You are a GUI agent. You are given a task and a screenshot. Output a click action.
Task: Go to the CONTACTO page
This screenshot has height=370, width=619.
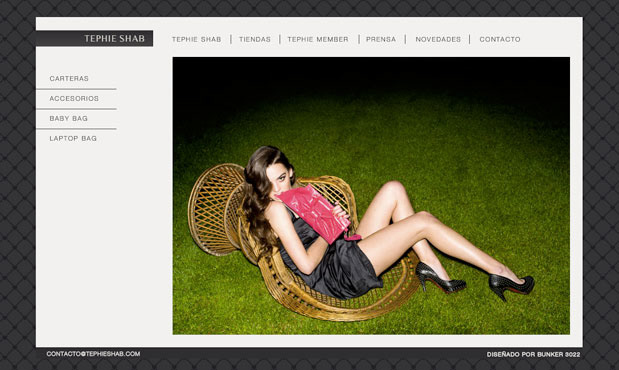coord(500,39)
